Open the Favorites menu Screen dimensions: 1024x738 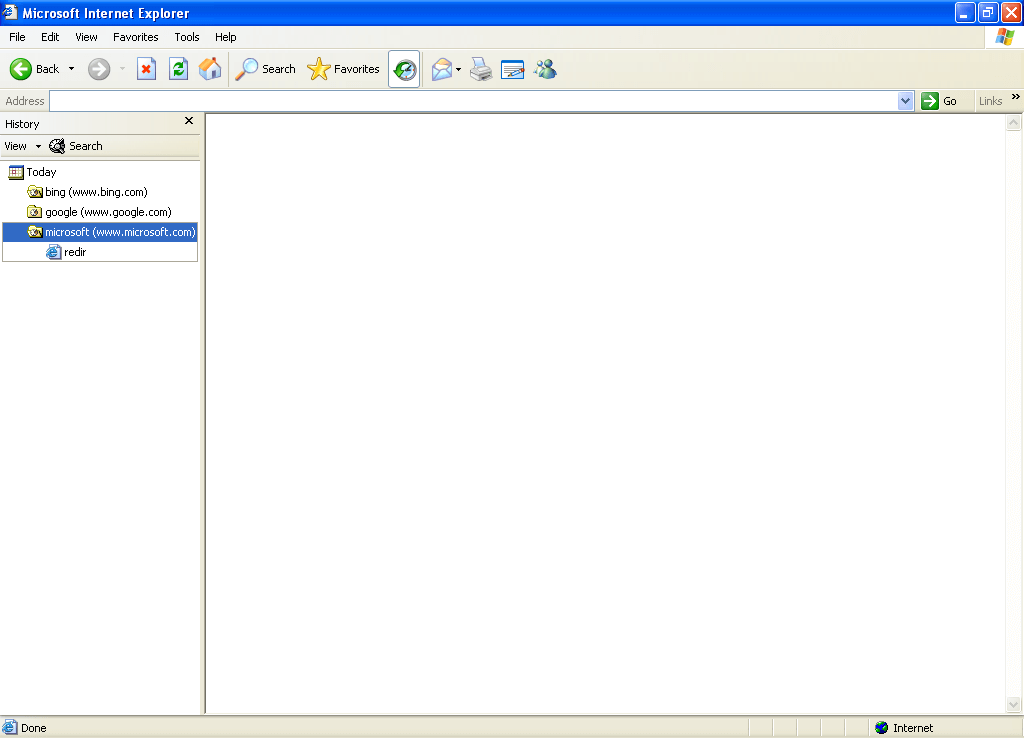point(136,37)
